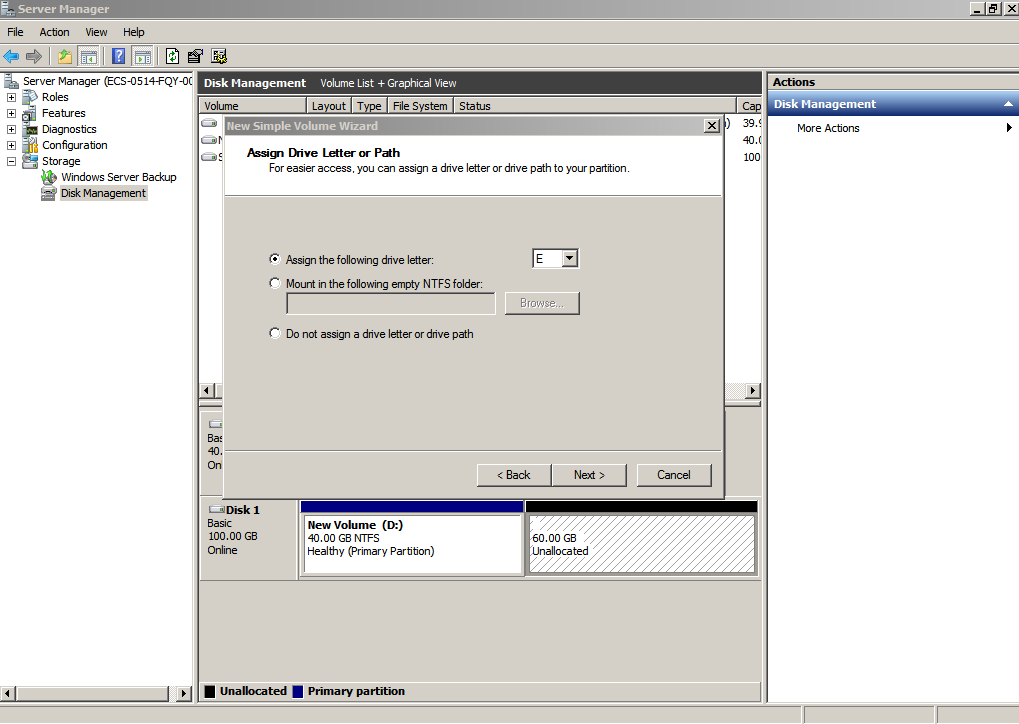This screenshot has height=724, width=1019.
Task: Click the first volume's drive icon in list
Action: (x=209, y=123)
